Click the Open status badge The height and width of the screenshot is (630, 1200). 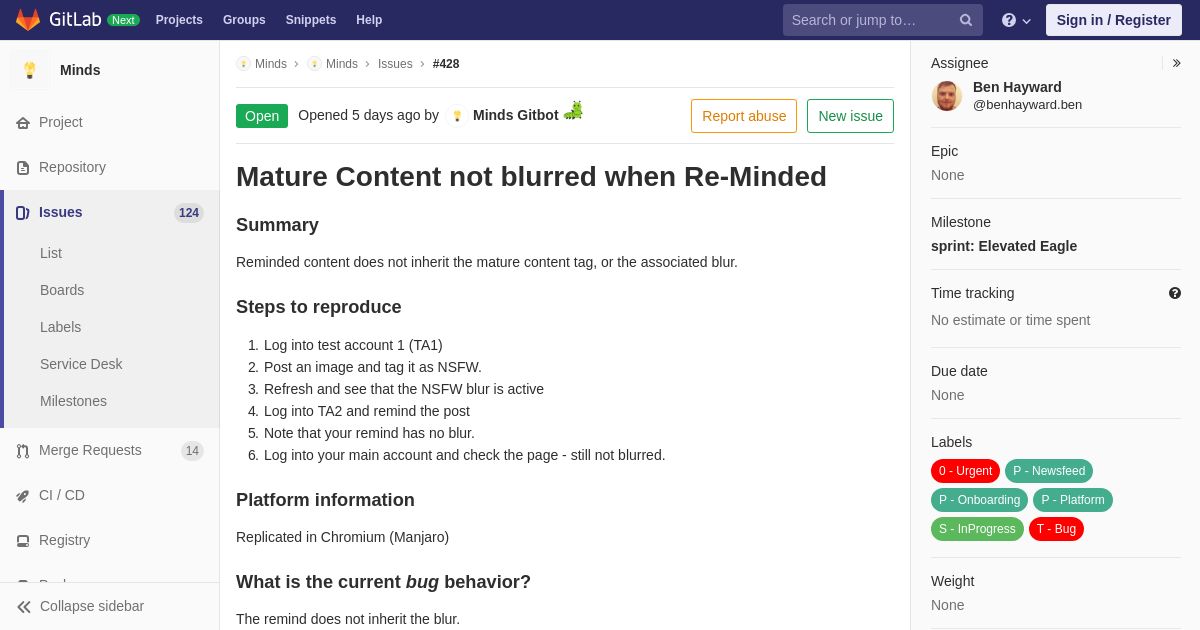(x=262, y=116)
